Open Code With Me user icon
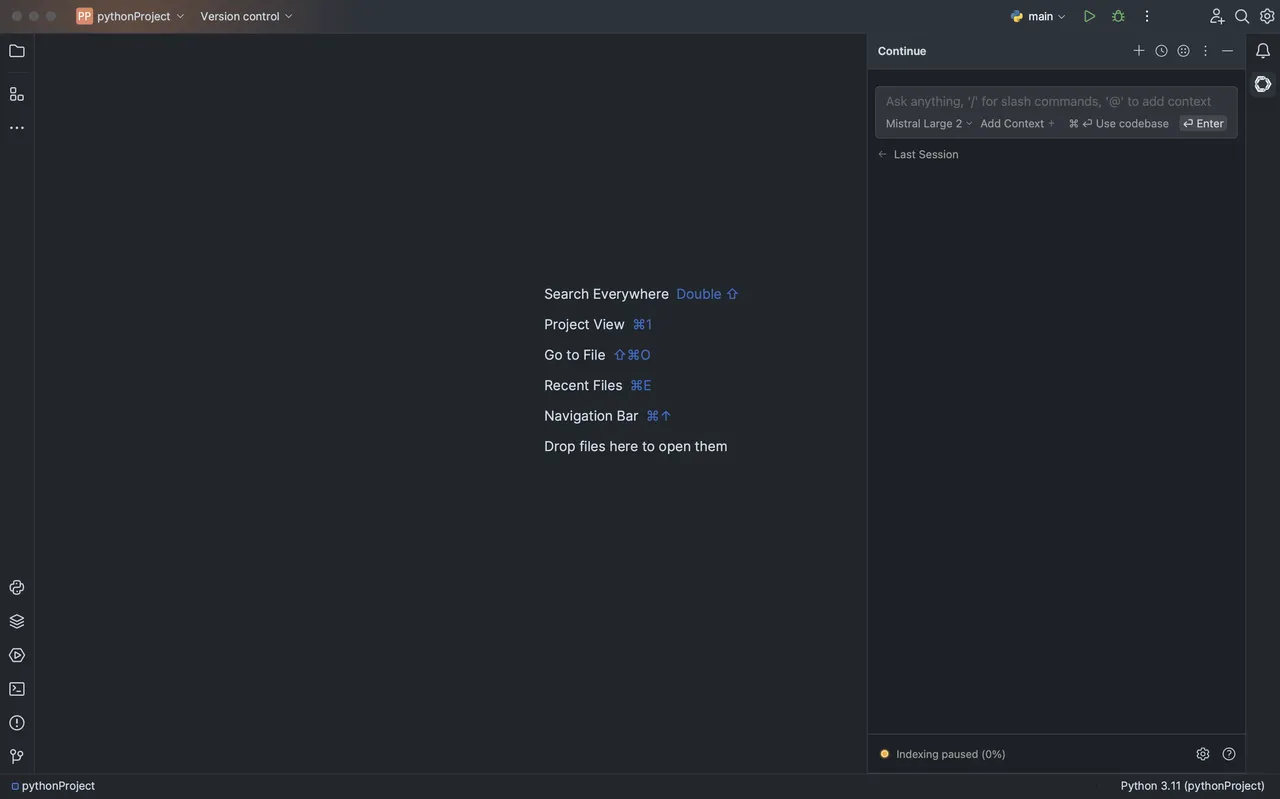This screenshot has width=1280, height=799. click(x=1216, y=16)
